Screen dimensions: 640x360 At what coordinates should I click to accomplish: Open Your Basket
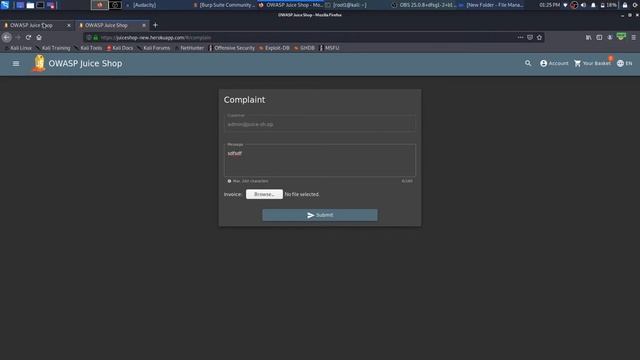point(592,64)
